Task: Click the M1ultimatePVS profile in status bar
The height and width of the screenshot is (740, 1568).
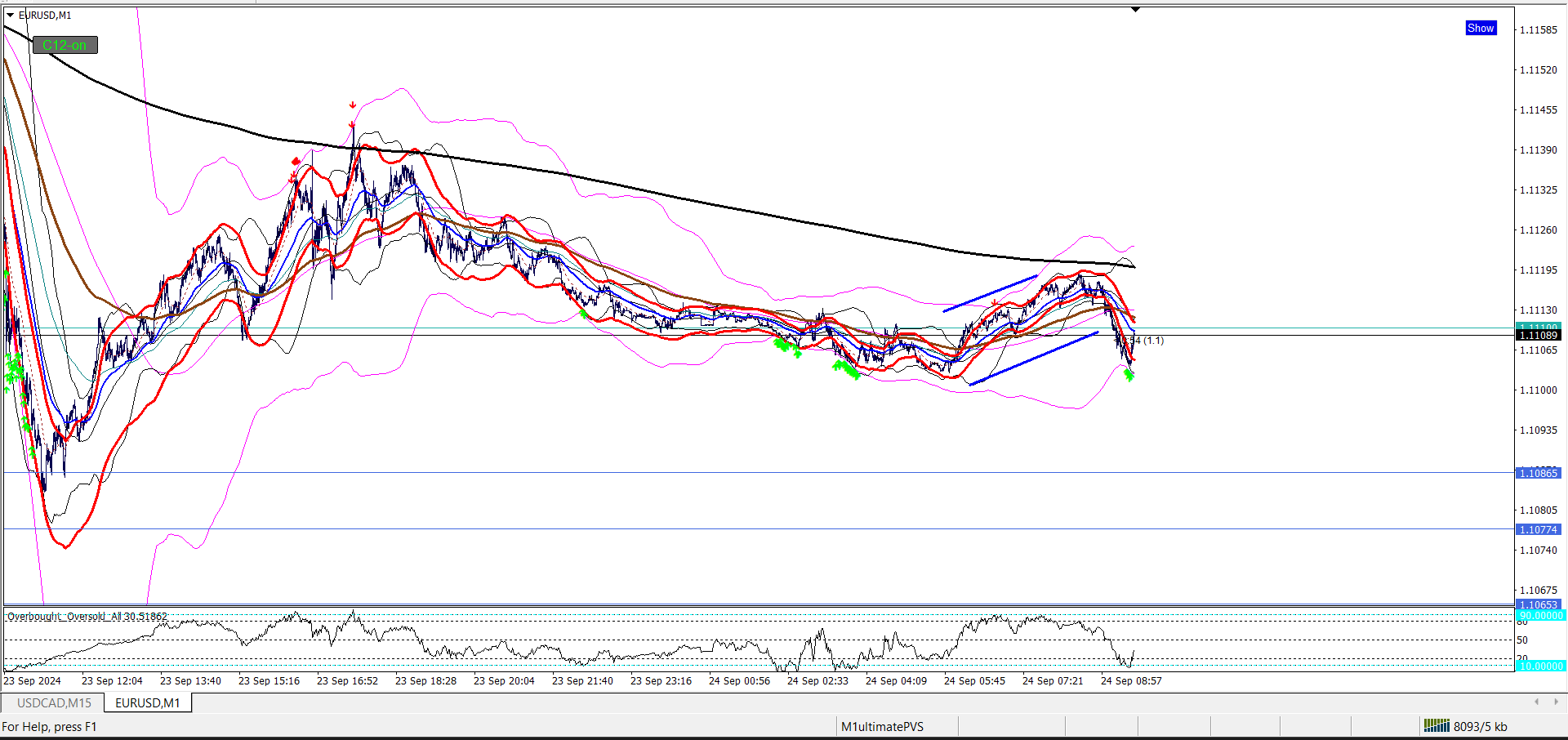Action: click(x=883, y=726)
